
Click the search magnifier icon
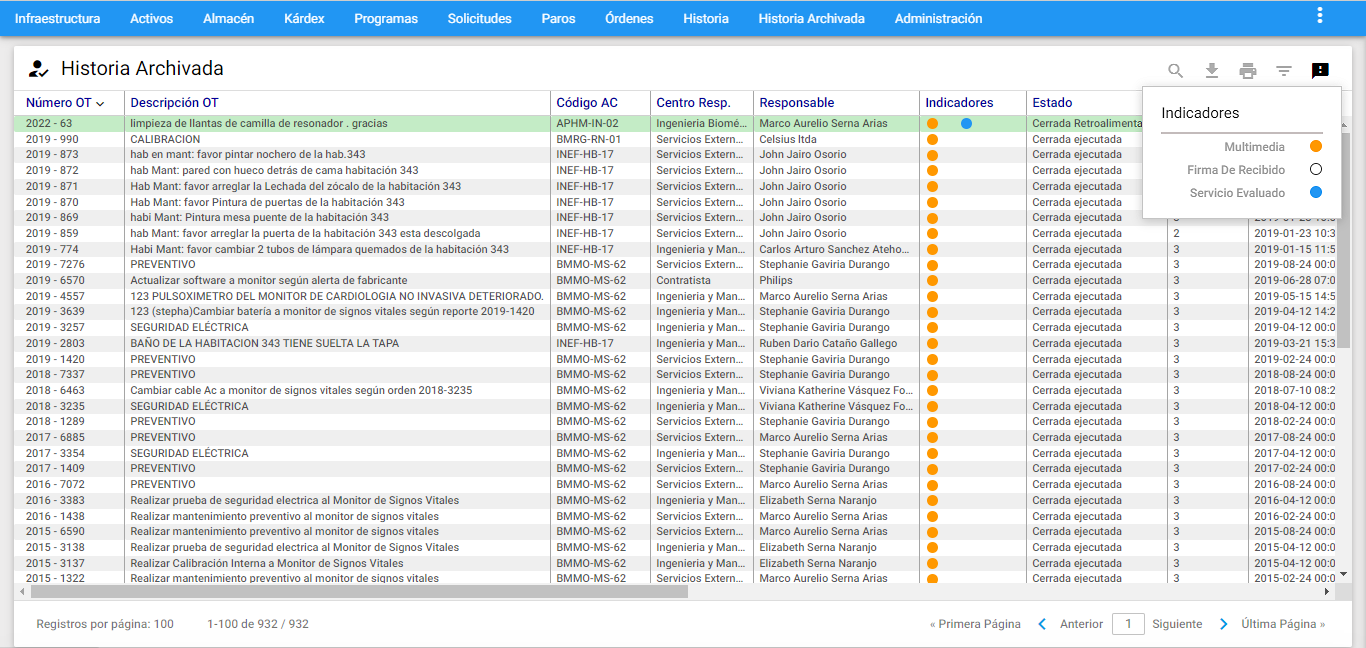(1176, 71)
